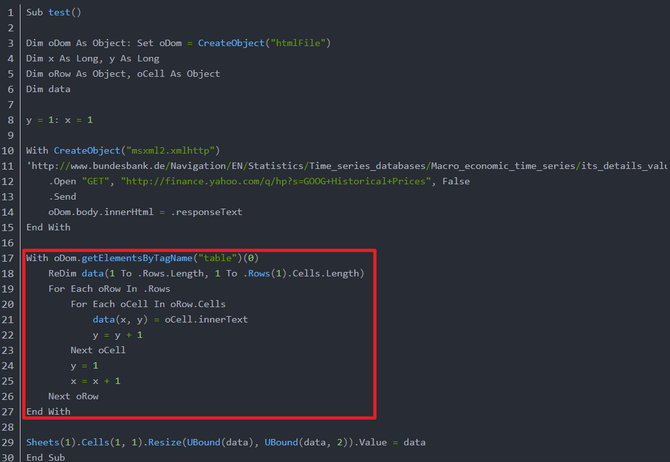Click the 'False' argument on line 12

456,182
